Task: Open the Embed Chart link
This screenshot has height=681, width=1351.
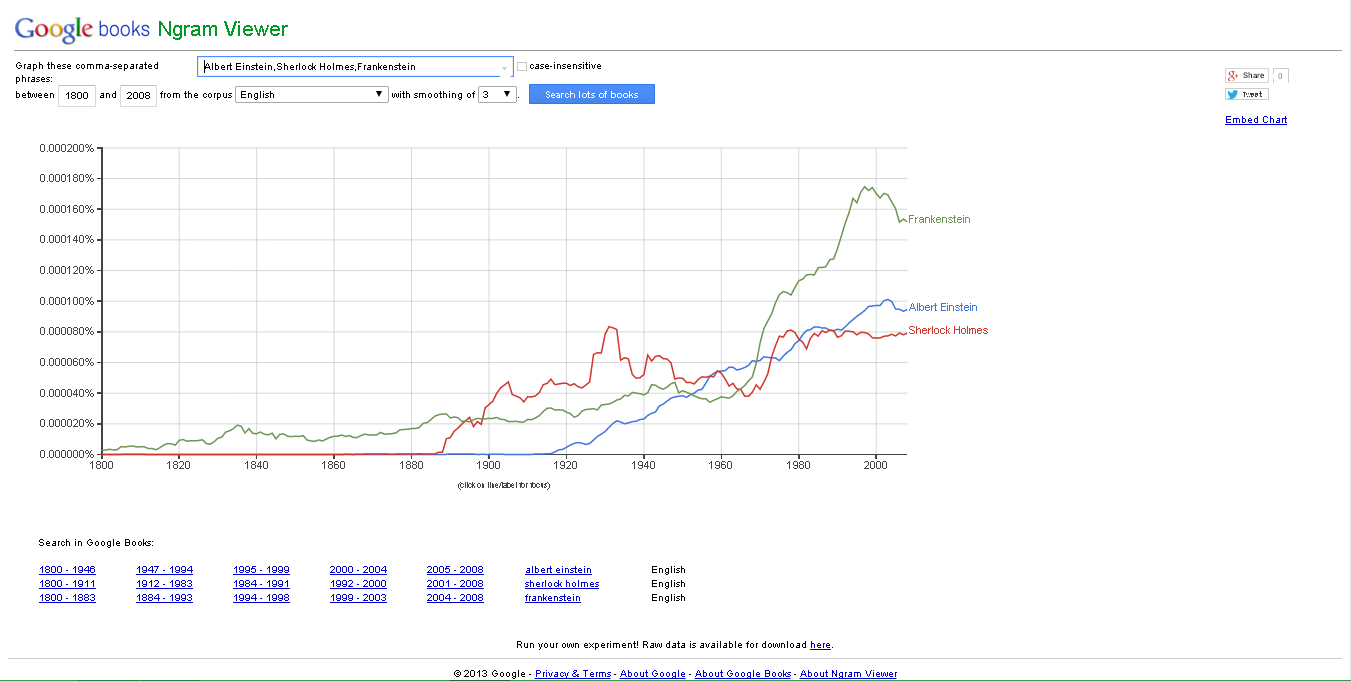Action: click(1256, 120)
